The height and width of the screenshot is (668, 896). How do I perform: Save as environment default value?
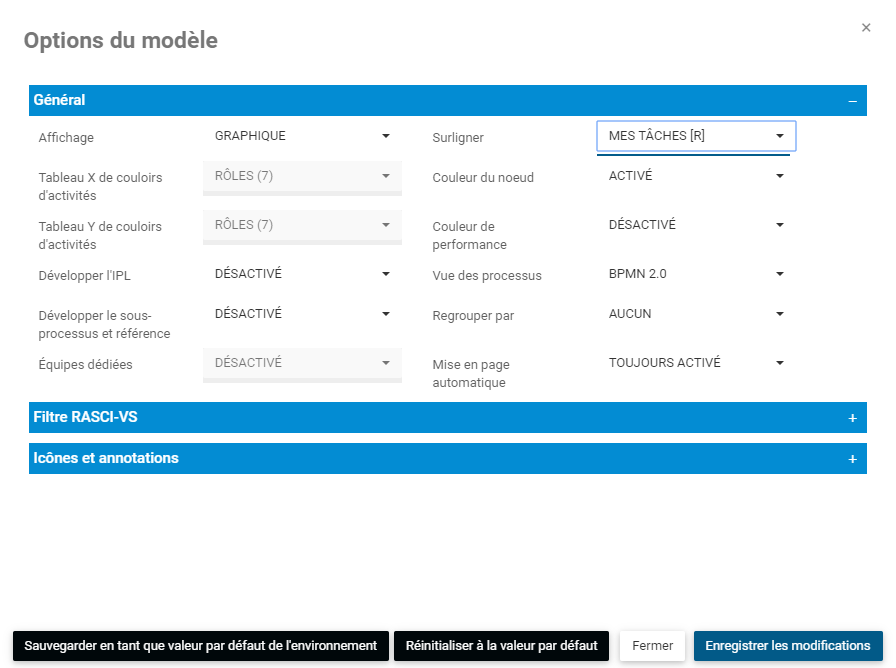coord(200,646)
